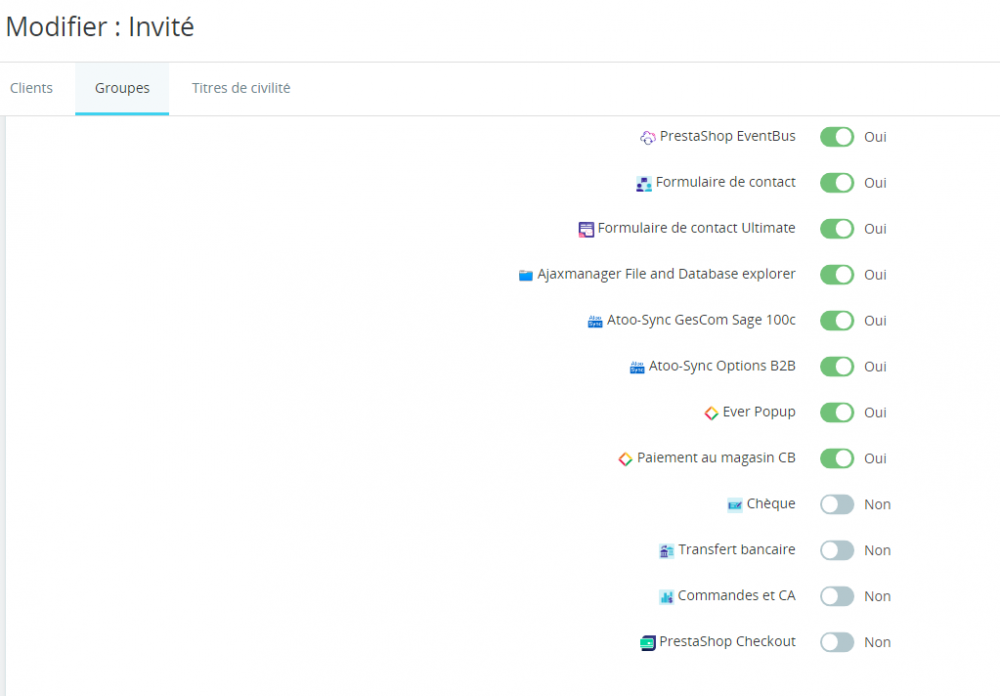
Task: Open the Titres de civilité tab
Action: [240, 88]
